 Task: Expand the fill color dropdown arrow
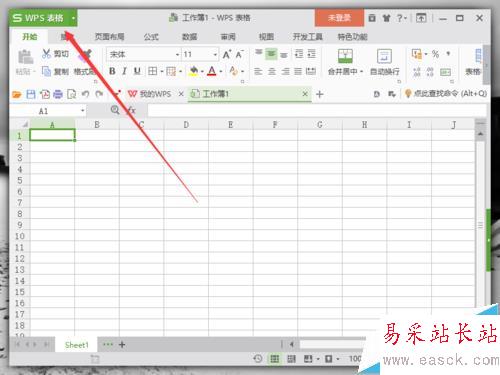tap(202, 71)
